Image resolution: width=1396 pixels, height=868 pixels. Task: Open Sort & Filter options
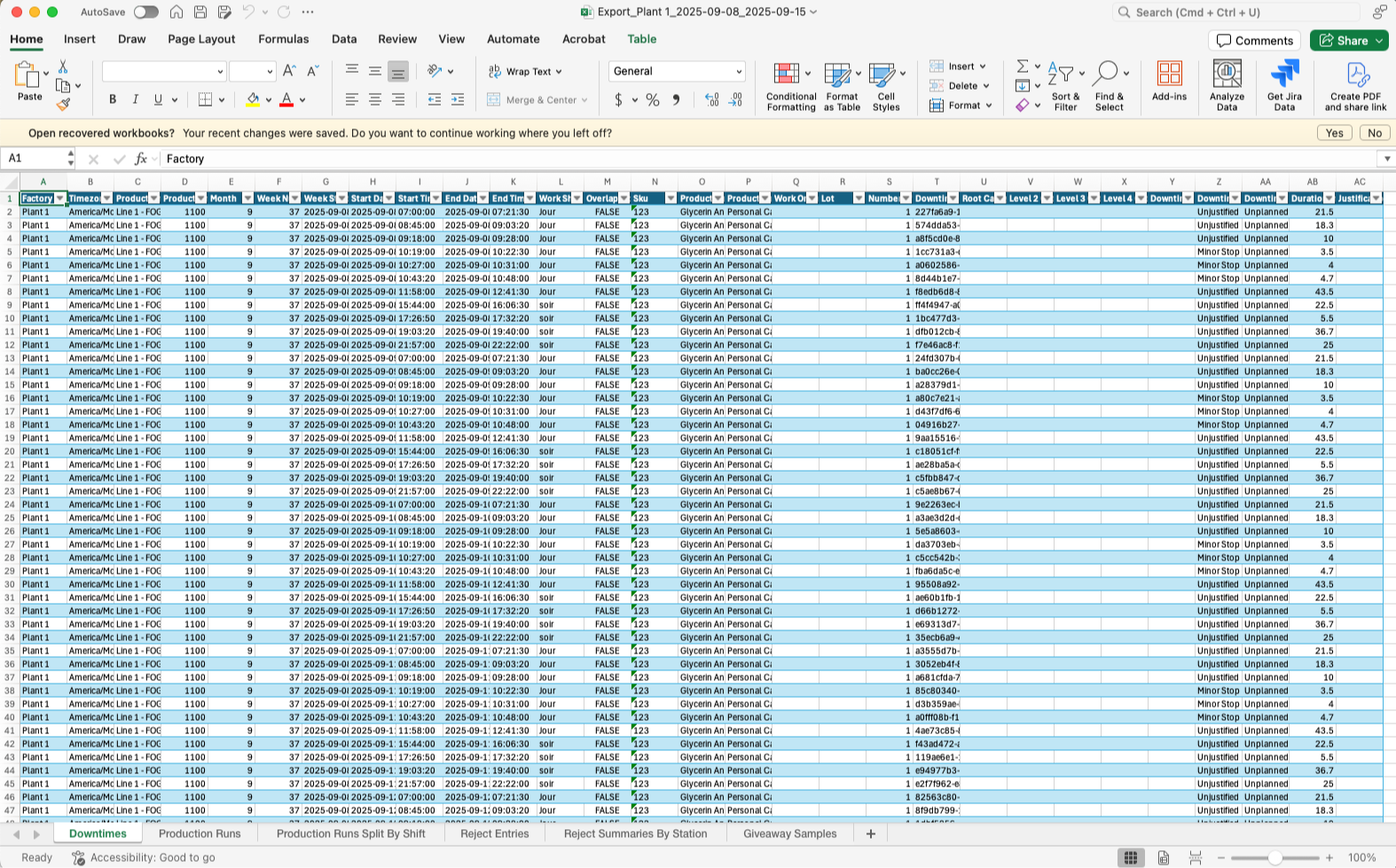1065,87
